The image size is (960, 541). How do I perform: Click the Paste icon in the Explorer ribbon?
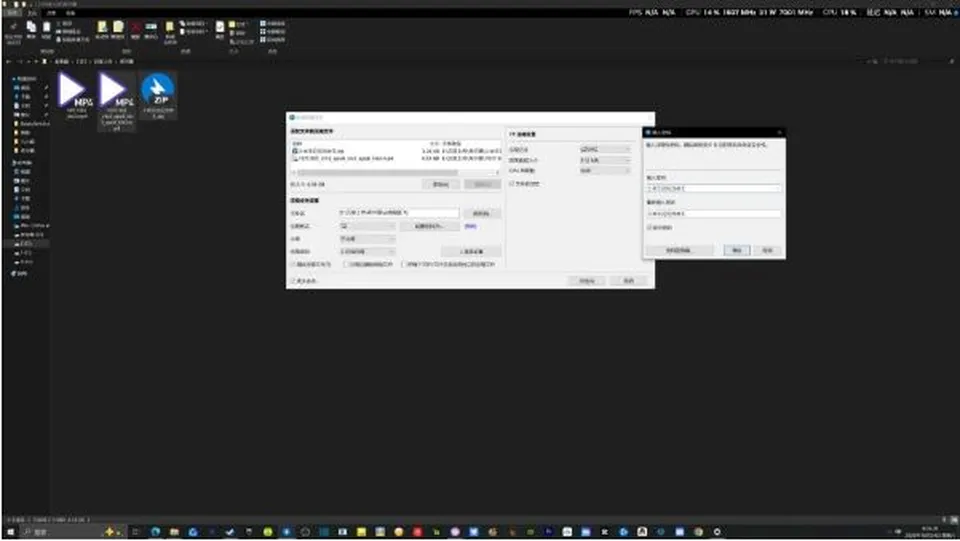(47, 28)
